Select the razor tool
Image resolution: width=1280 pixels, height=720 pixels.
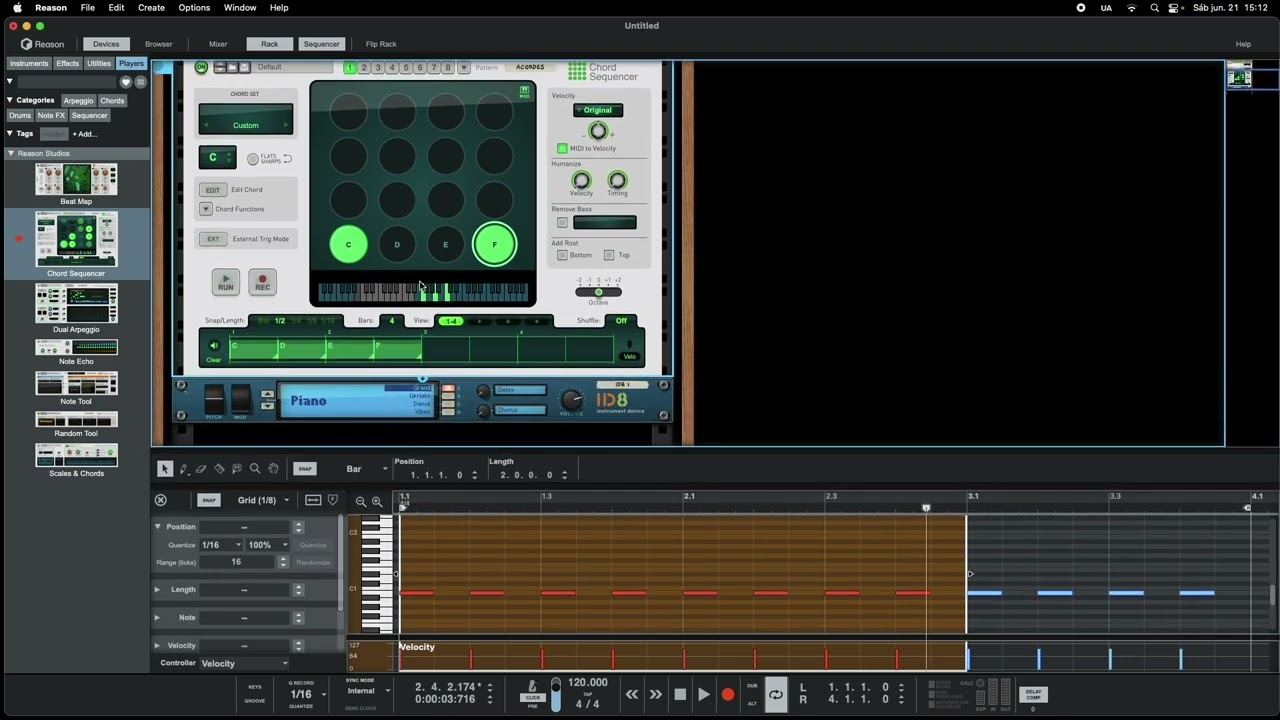tap(219, 469)
